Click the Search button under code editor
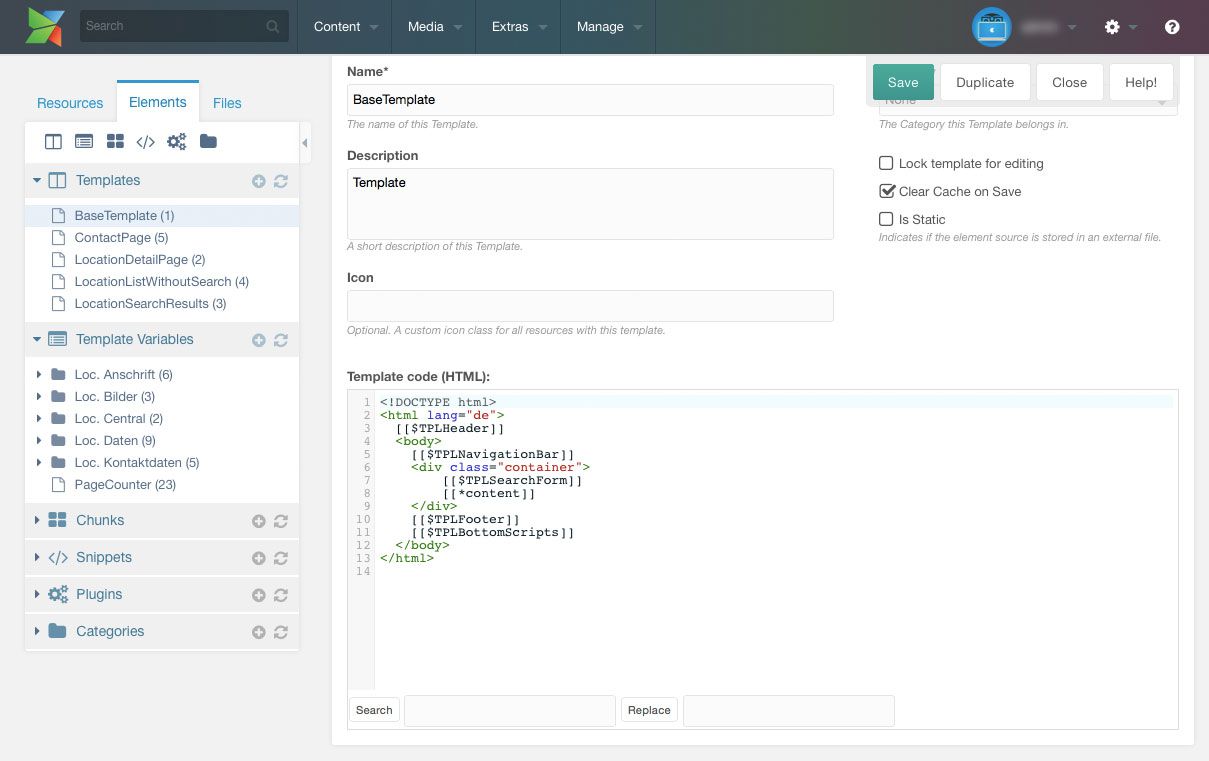The width and height of the screenshot is (1209, 761). click(374, 710)
